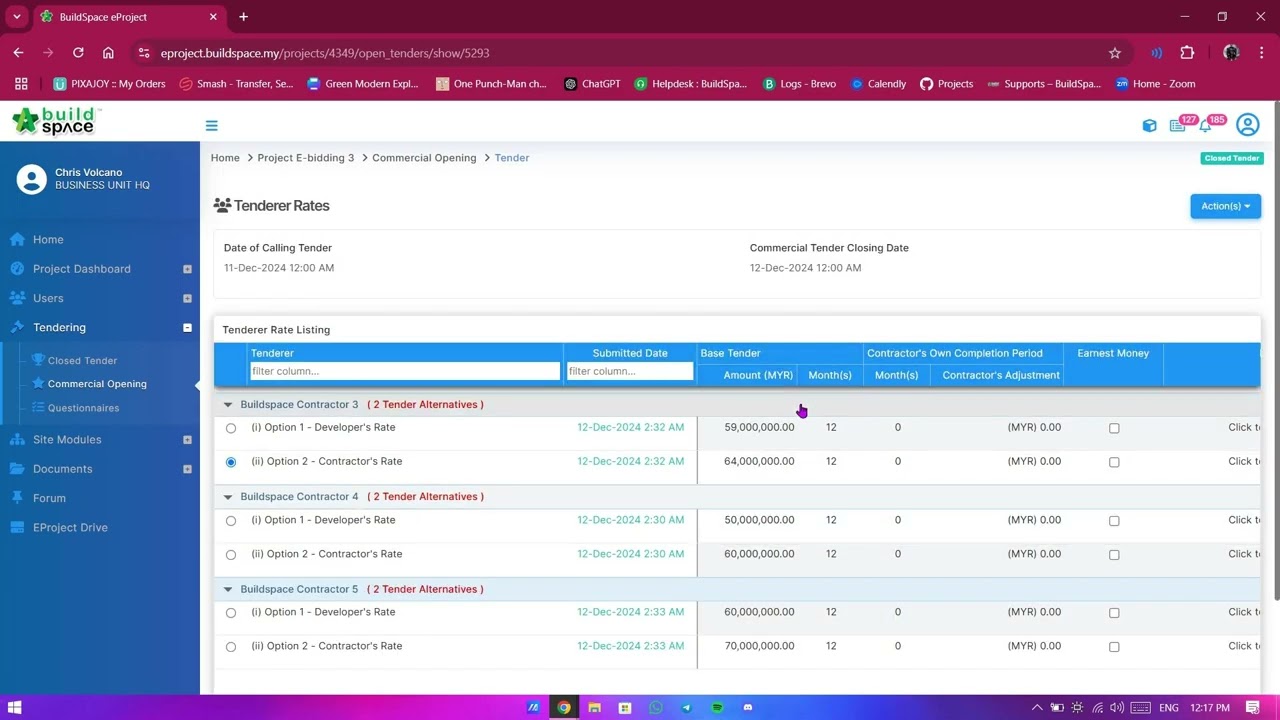Viewport: 1280px width, 720px height.
Task: Open the browser extensions puzzle icon
Action: [1187, 53]
